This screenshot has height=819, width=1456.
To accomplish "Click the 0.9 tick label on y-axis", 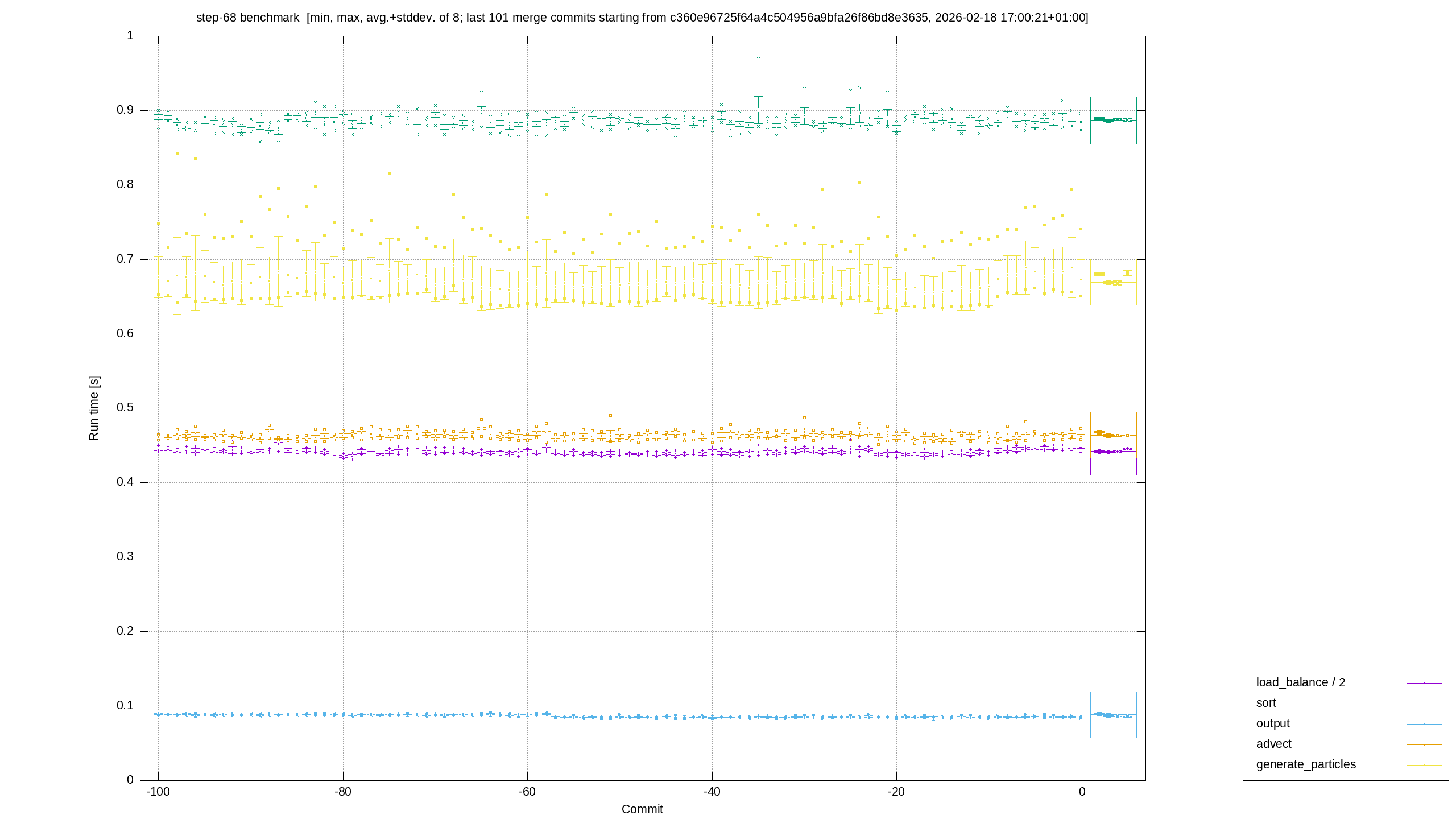I will click(x=125, y=110).
